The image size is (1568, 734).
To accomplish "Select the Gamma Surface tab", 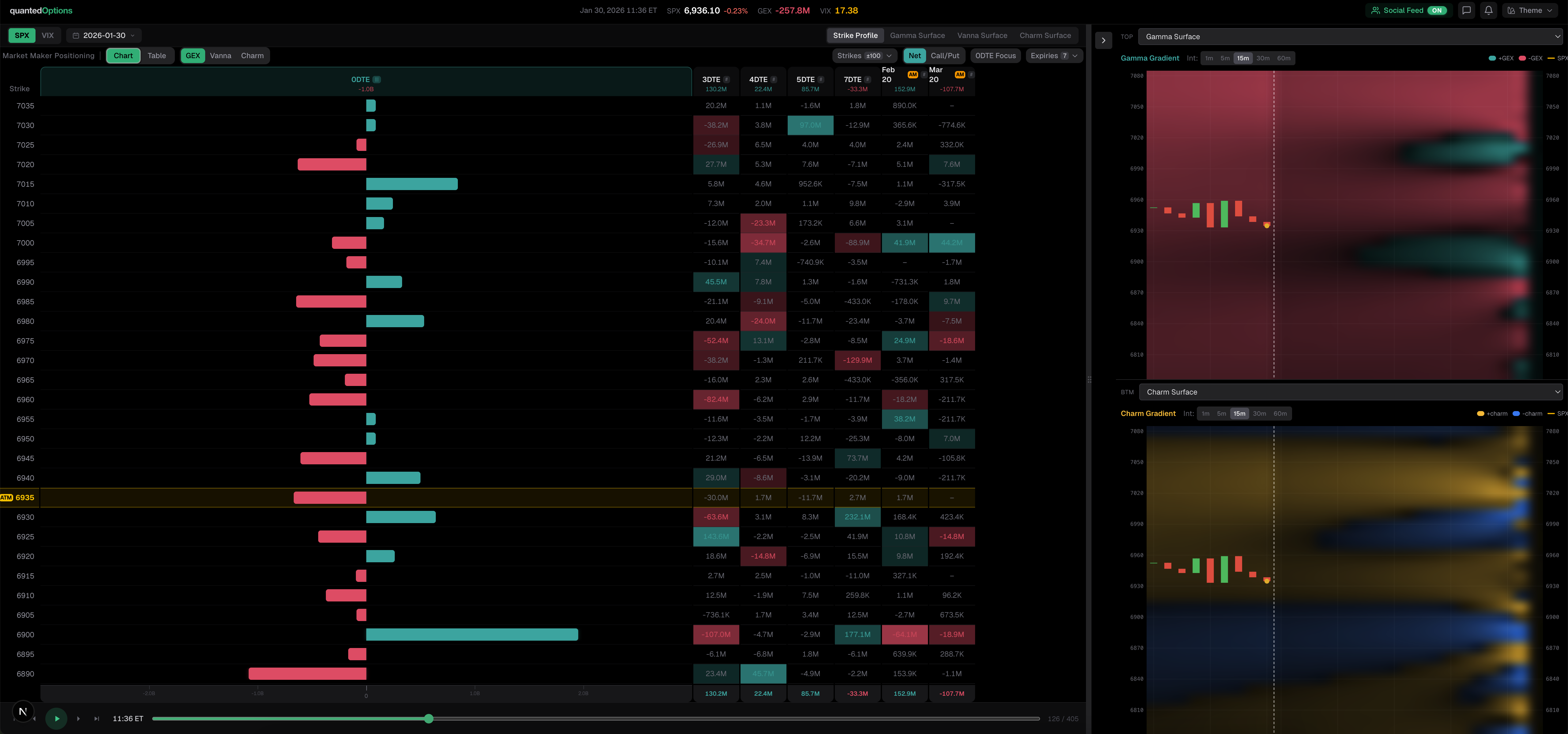I will (917, 35).
